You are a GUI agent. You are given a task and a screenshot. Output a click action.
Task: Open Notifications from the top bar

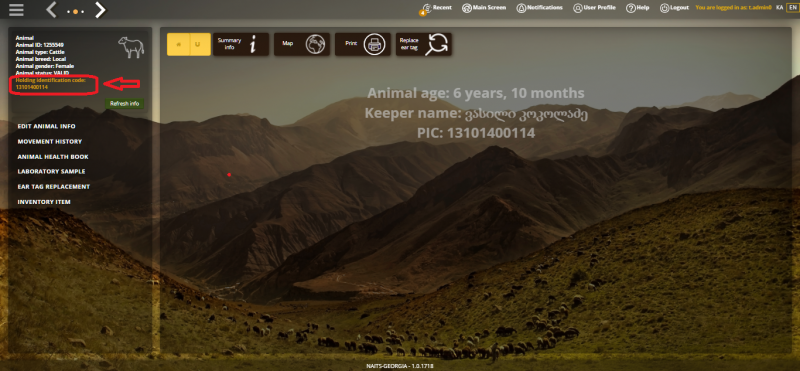[x=539, y=8]
